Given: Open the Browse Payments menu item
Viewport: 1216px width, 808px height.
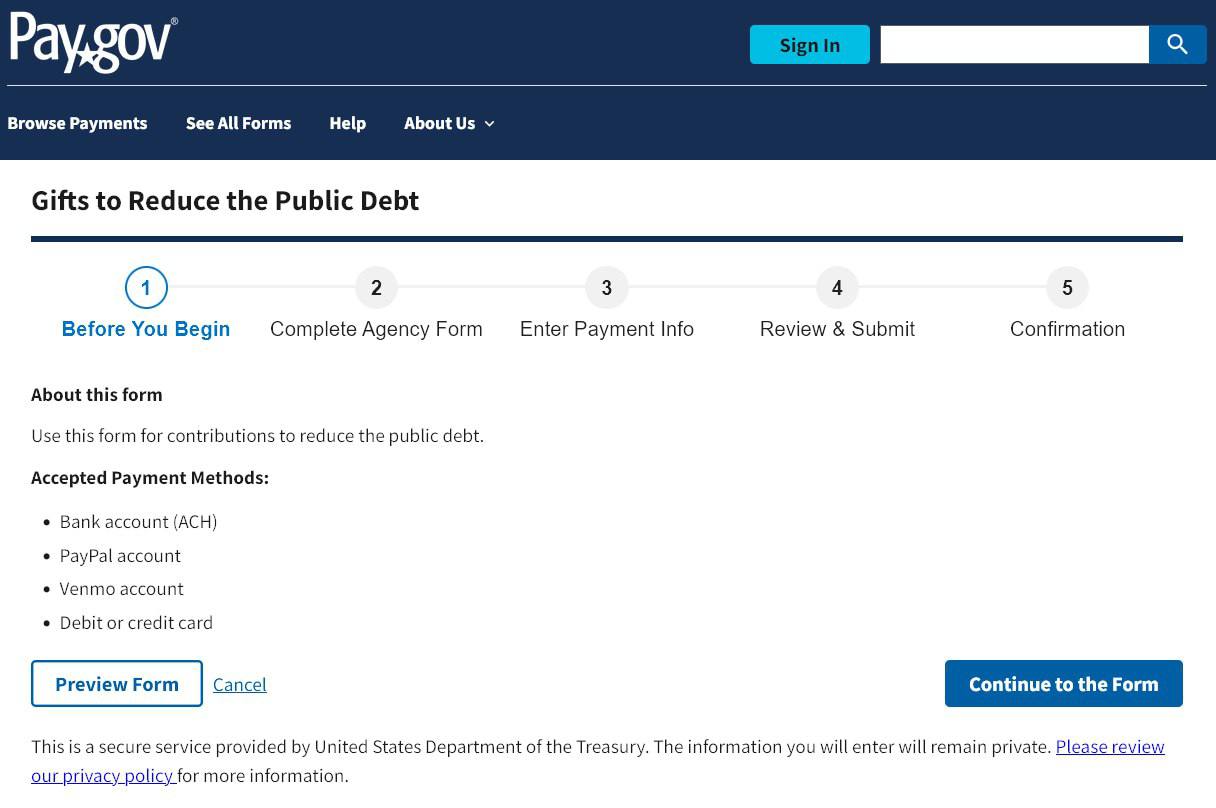Looking at the screenshot, I should 77,123.
